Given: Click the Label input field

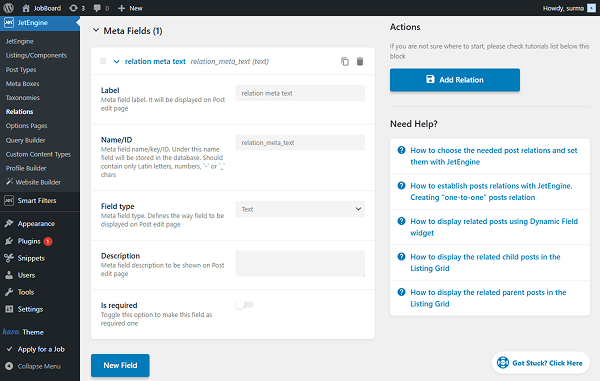Looking at the screenshot, I should pos(300,93).
